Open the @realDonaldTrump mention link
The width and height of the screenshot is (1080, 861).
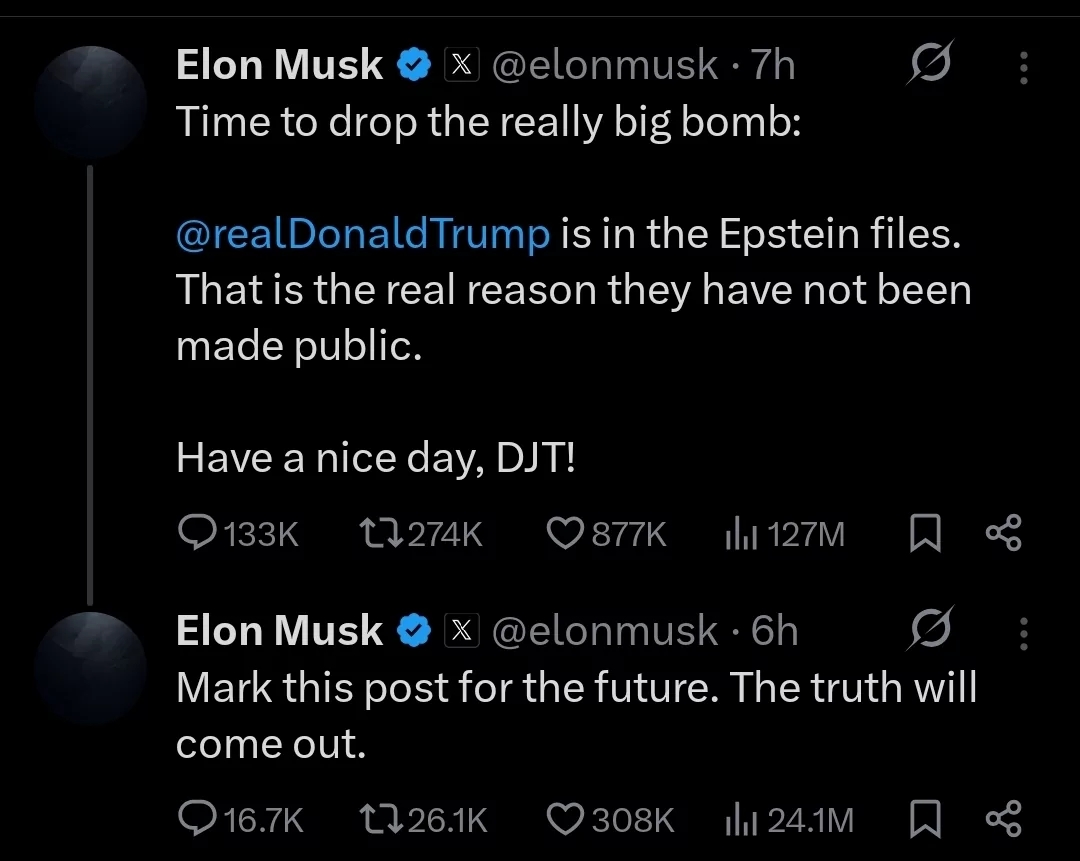(x=363, y=234)
